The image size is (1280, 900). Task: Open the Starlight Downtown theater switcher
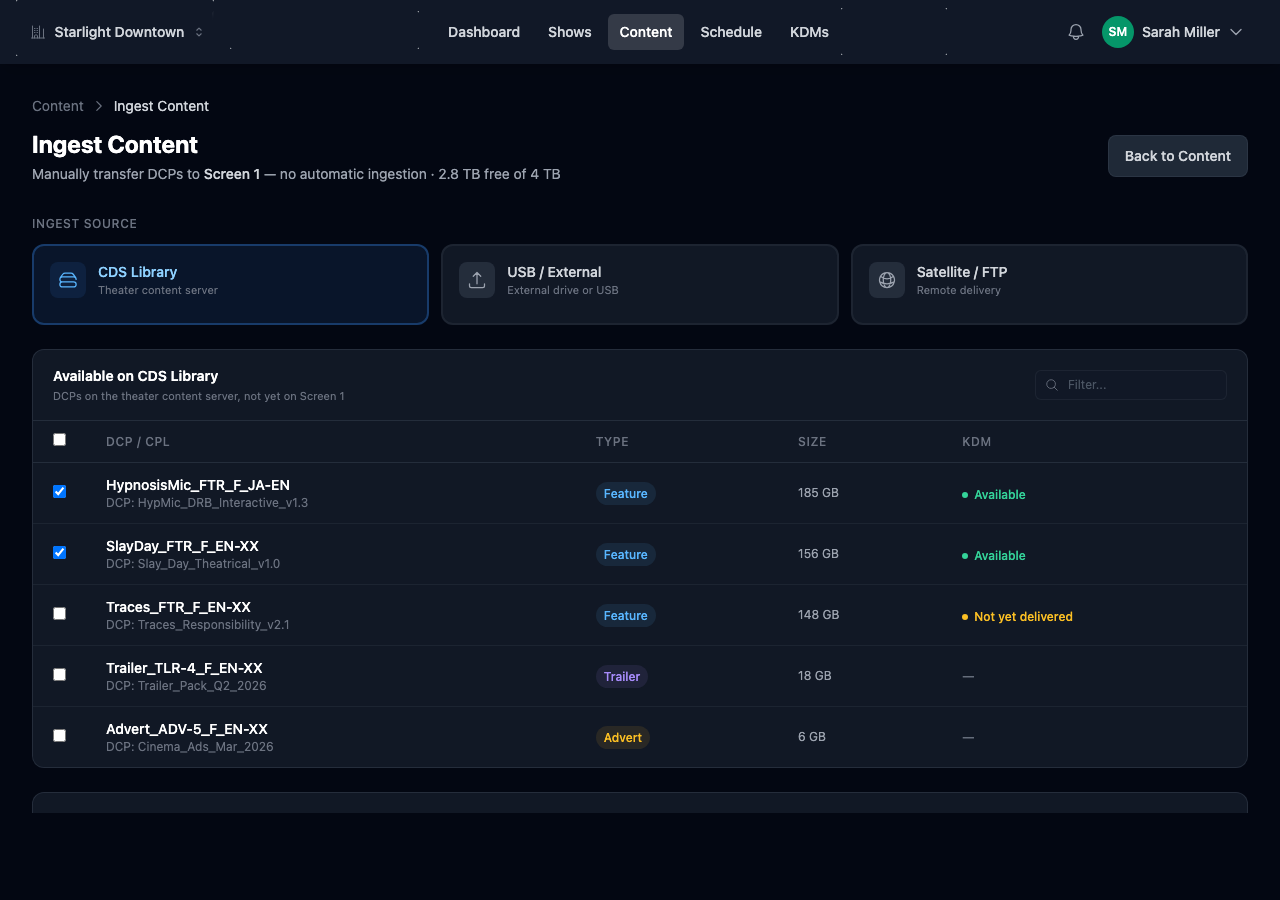tap(118, 32)
